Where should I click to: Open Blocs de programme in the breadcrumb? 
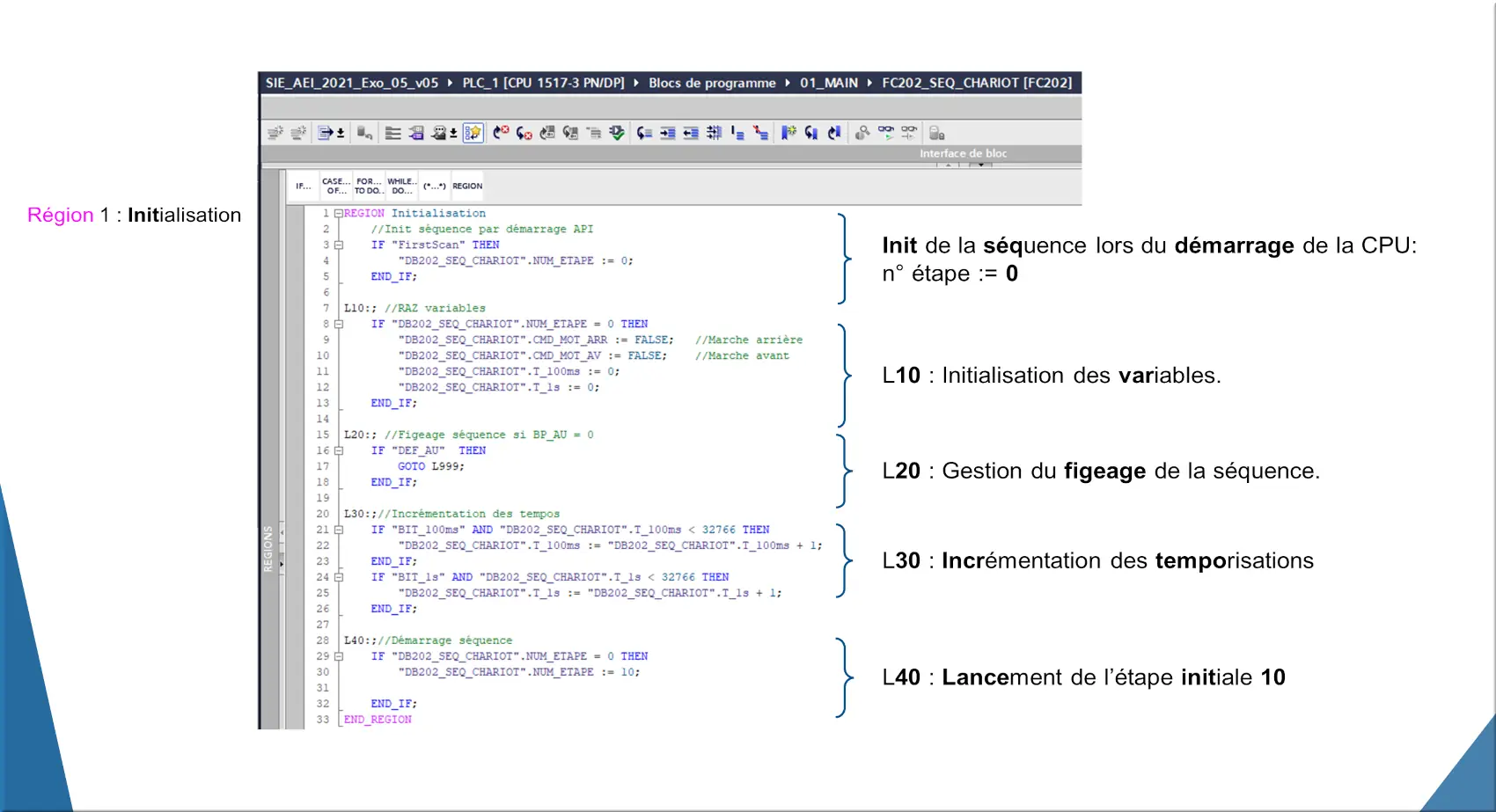click(x=712, y=83)
